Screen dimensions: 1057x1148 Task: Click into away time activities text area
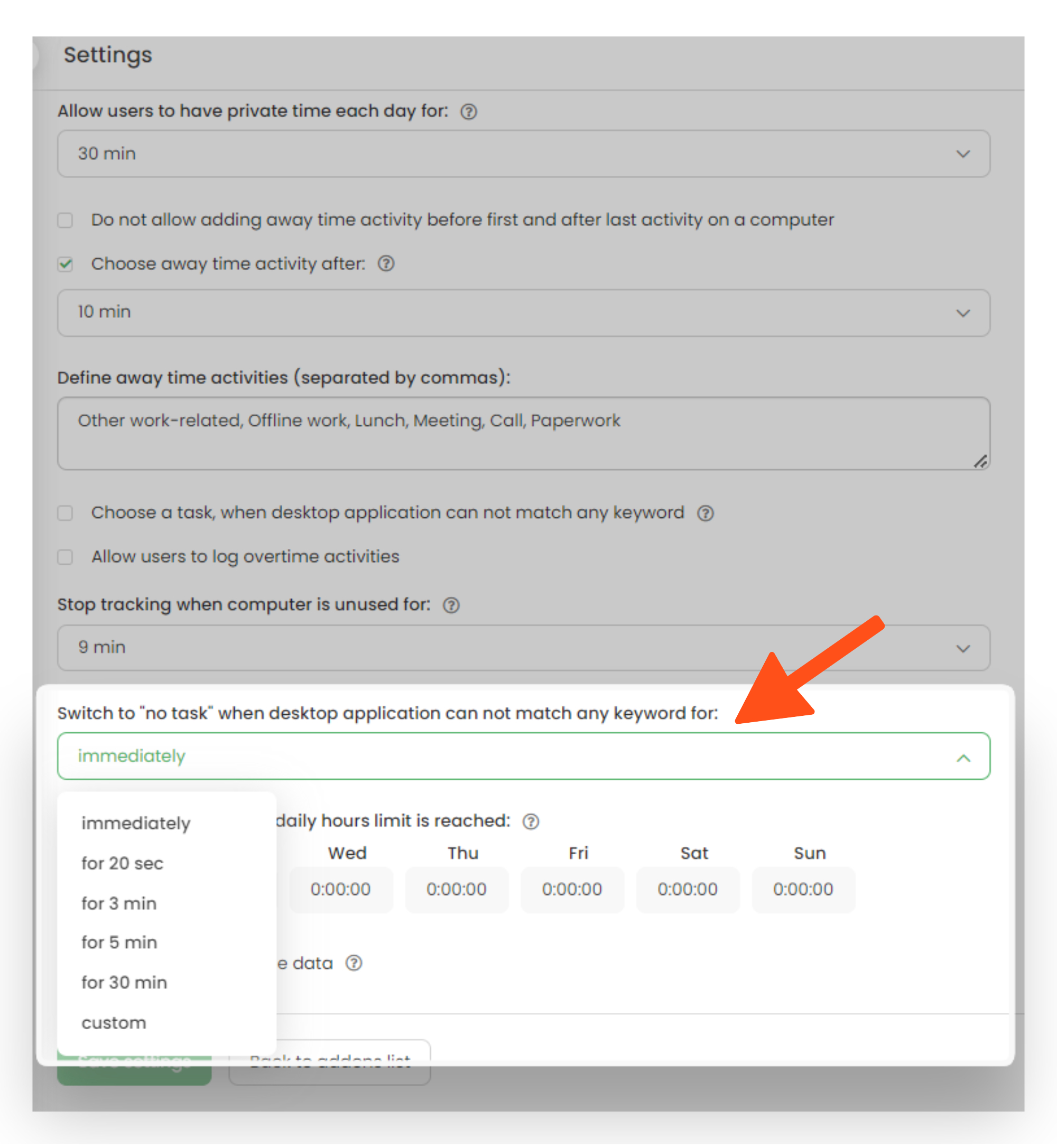pos(523,433)
